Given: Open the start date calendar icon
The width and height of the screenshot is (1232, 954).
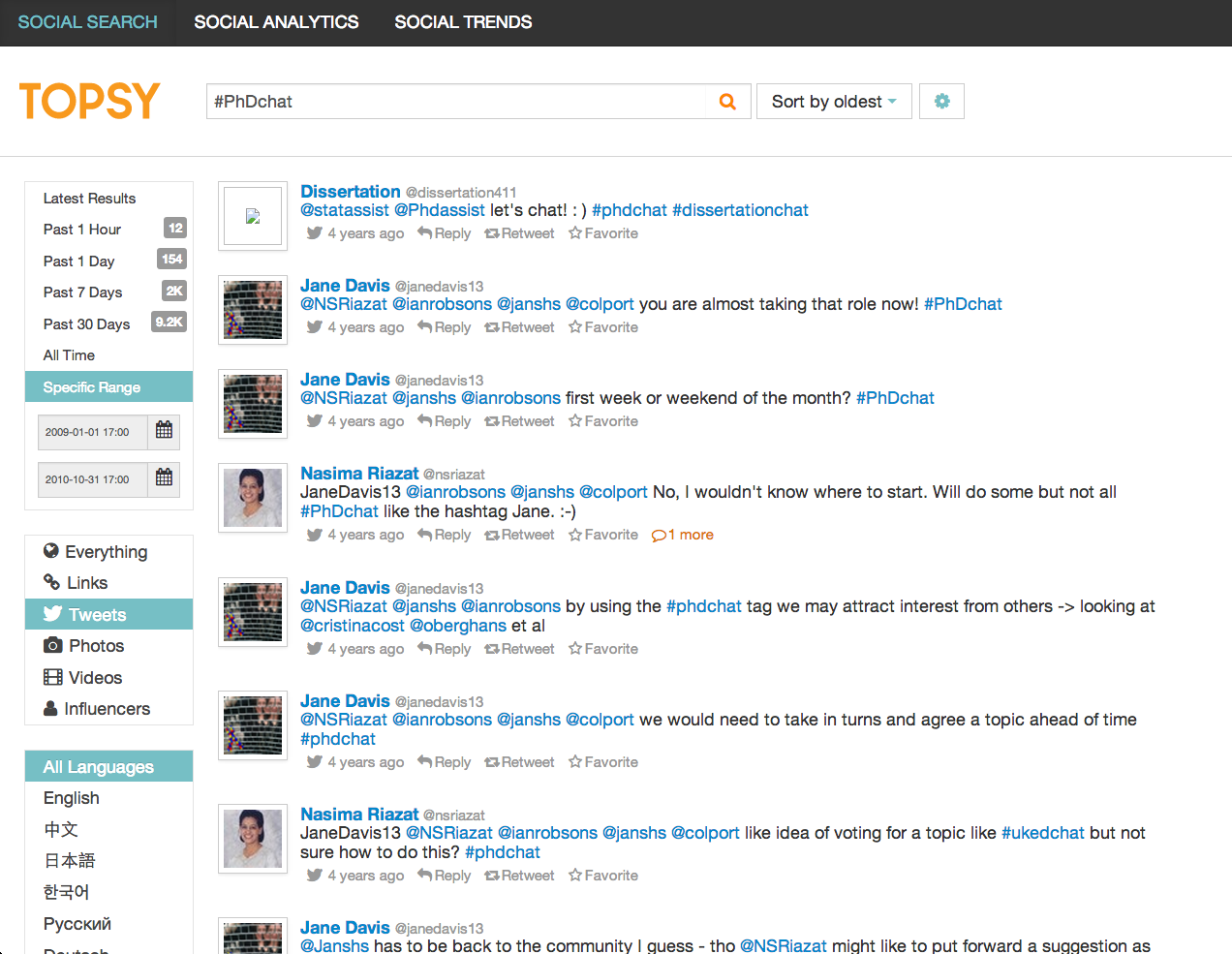Looking at the screenshot, I should point(164,431).
